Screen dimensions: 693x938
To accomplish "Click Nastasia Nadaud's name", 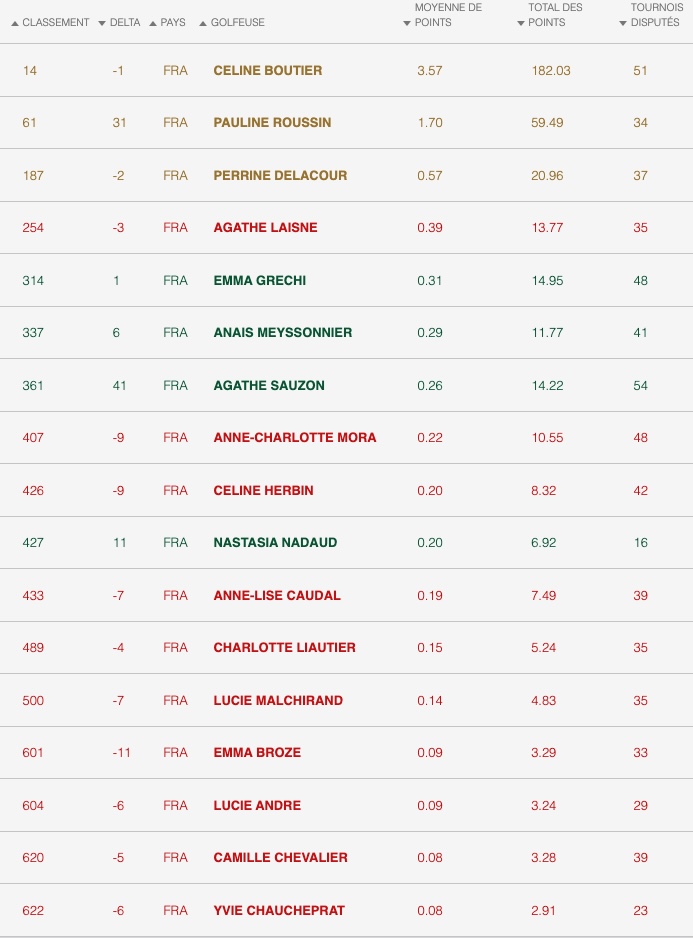I will point(275,543).
